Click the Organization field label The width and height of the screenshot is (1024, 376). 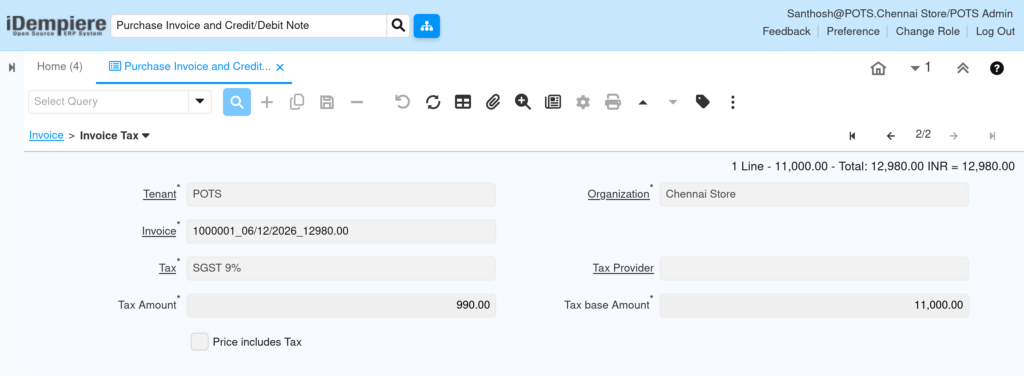click(x=618, y=194)
